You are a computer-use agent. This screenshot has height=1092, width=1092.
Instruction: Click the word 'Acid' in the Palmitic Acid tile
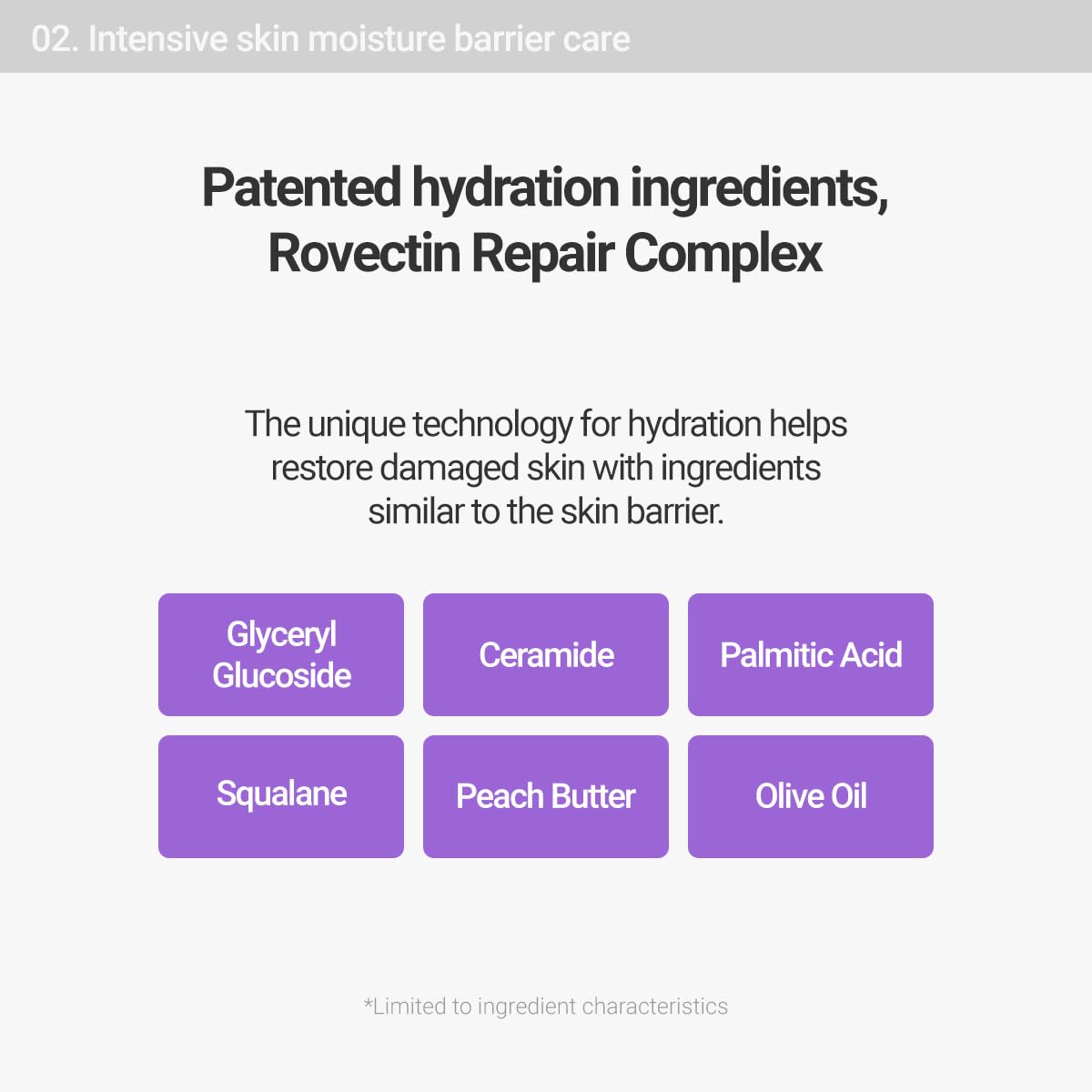pyautogui.click(x=872, y=655)
